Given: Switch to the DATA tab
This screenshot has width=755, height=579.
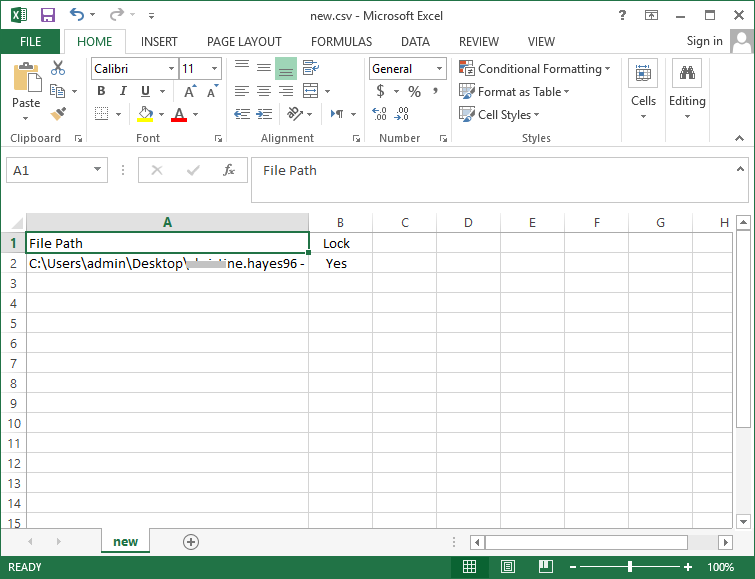Looking at the screenshot, I should pos(415,42).
